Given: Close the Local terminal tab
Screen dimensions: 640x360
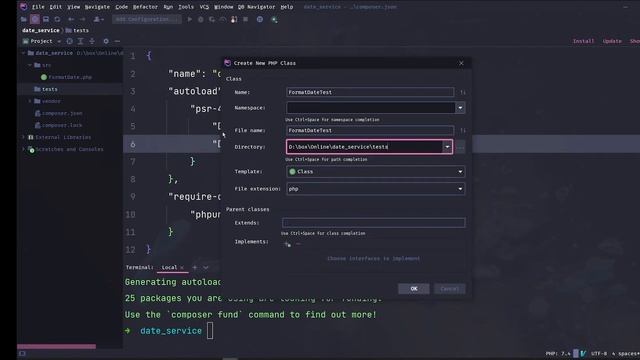Looking at the screenshot, I should 182,267.
